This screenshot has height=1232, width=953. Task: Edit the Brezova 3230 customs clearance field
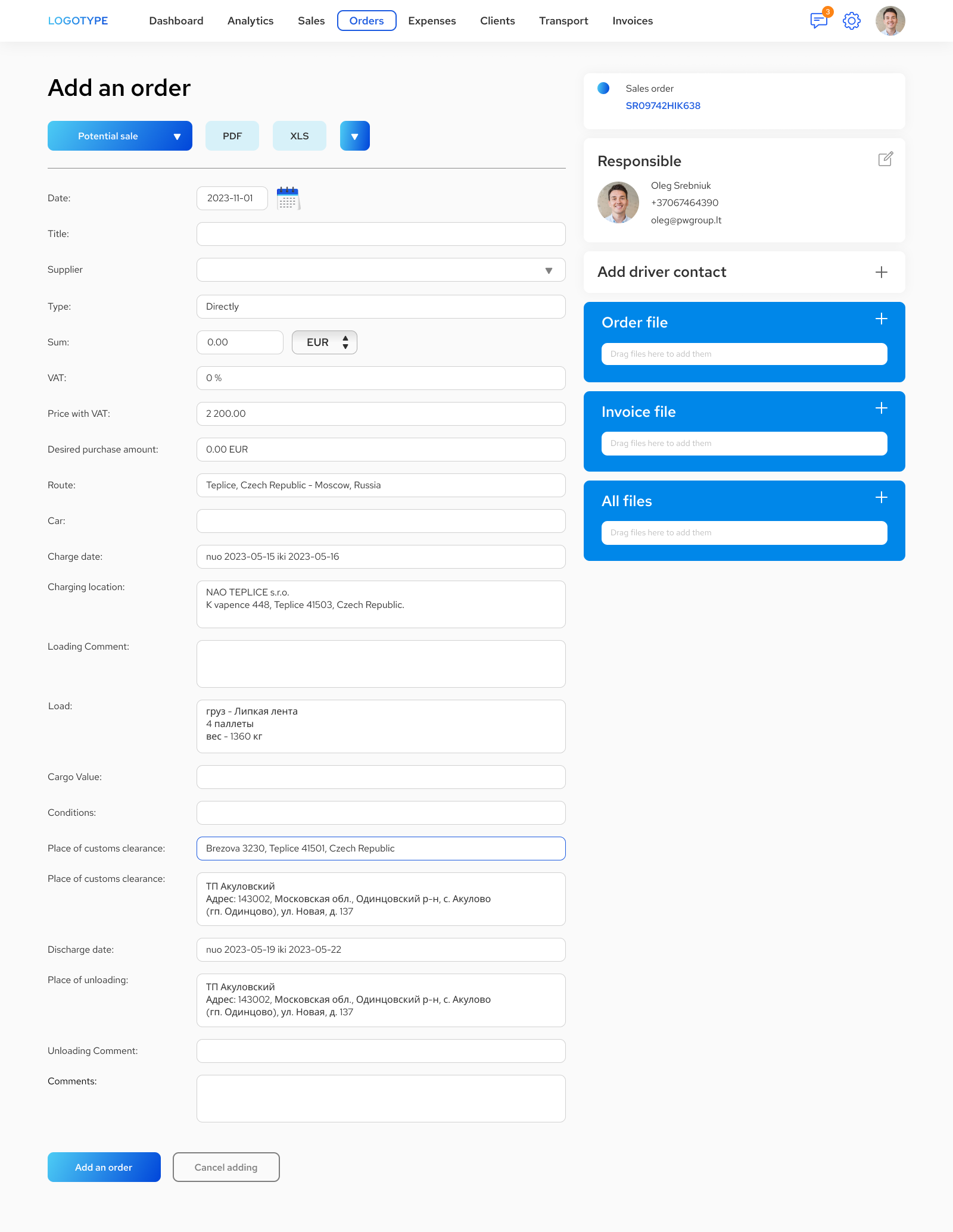381,849
